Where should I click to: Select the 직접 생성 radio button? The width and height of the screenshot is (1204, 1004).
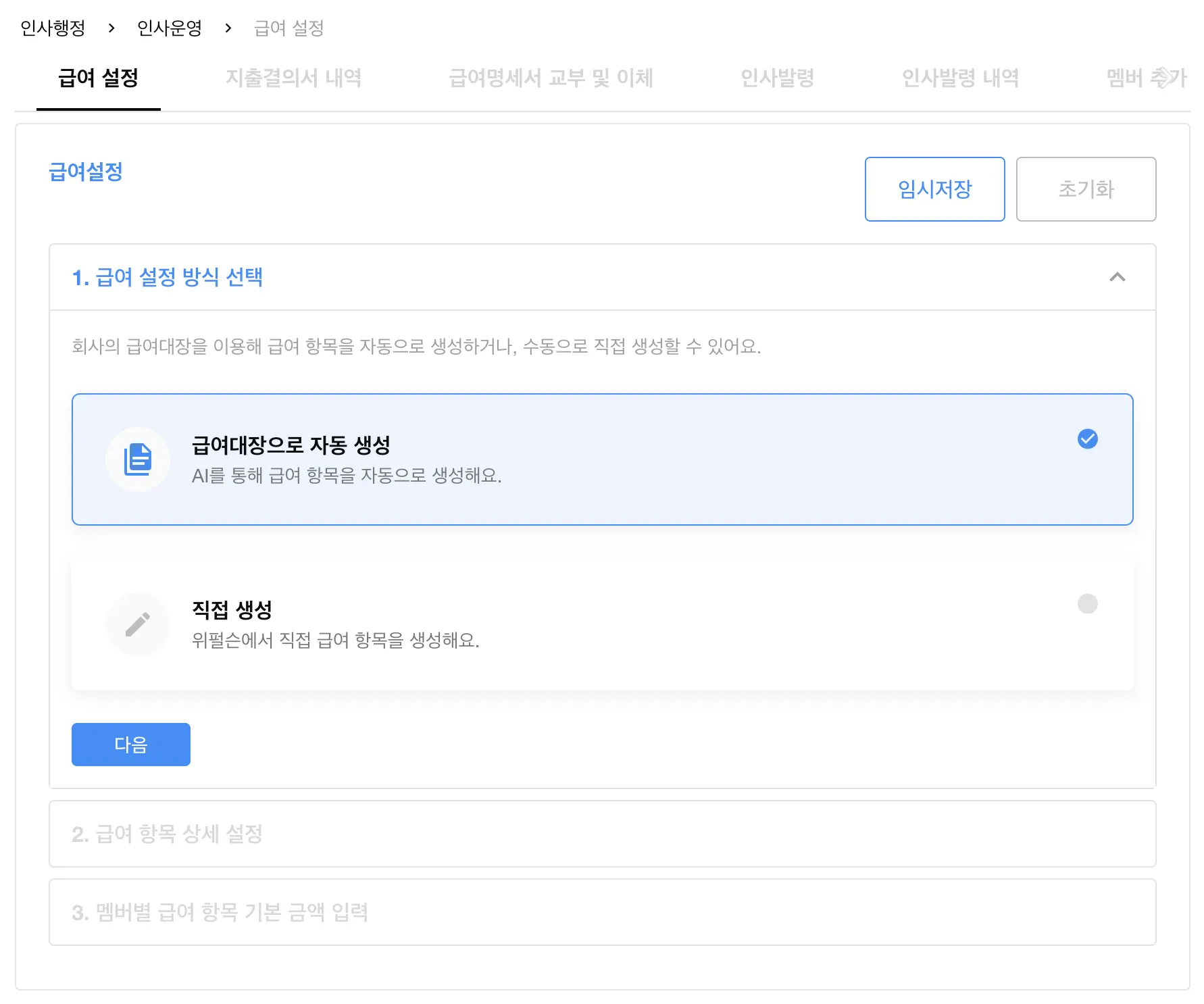click(x=1087, y=603)
